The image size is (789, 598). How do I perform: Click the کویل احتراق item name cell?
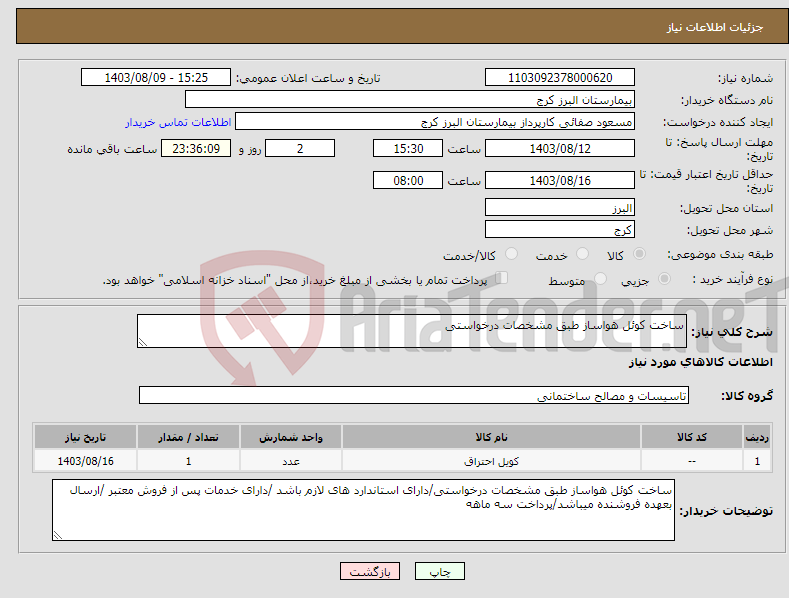[491, 461]
